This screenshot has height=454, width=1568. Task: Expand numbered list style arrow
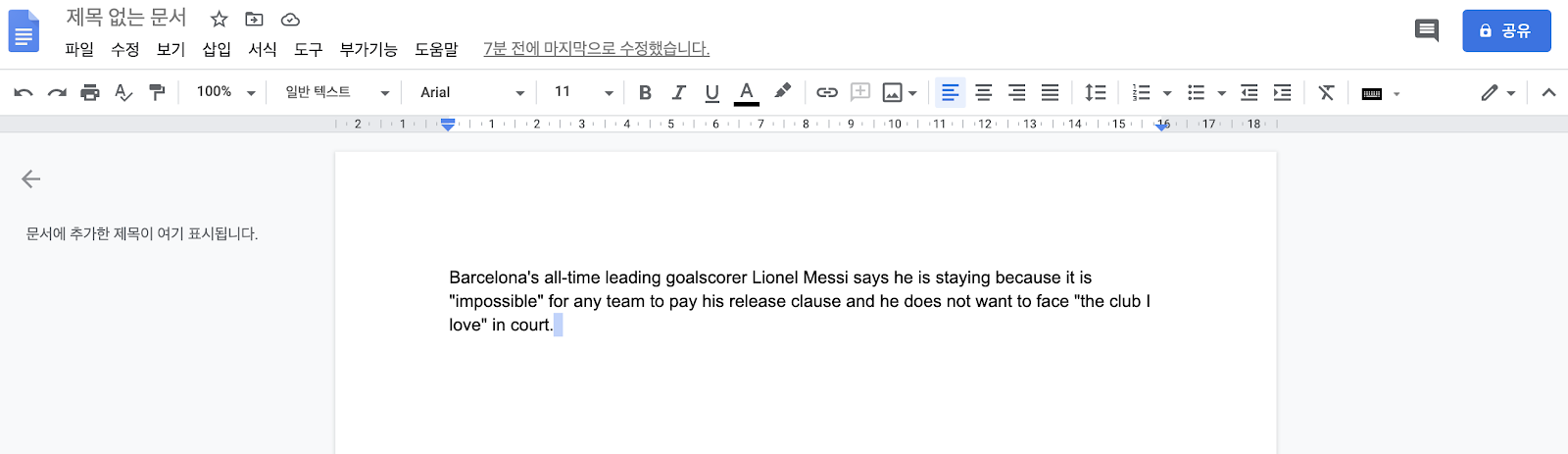(x=1167, y=93)
